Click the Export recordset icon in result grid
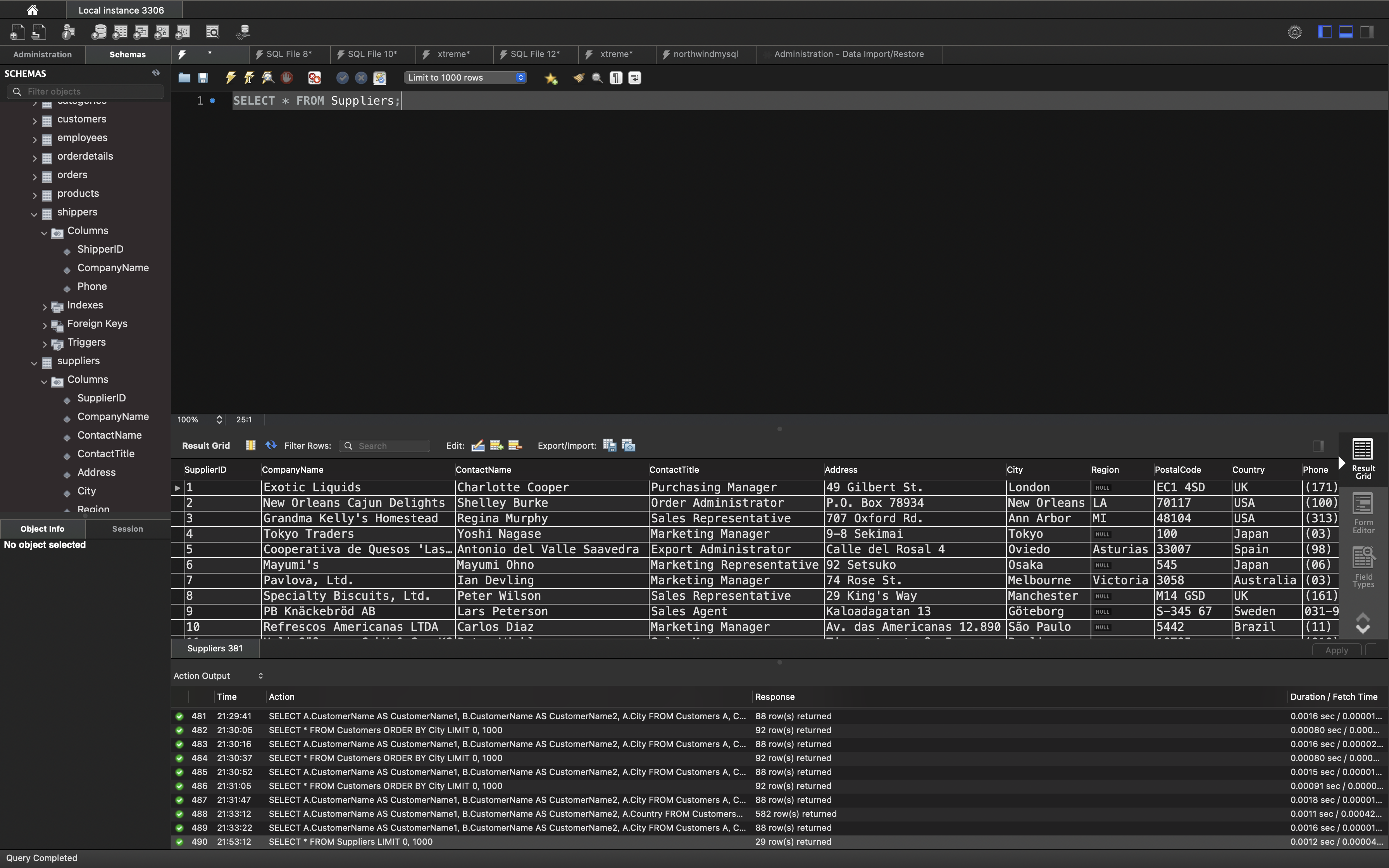The width and height of the screenshot is (1389, 868). click(610, 446)
